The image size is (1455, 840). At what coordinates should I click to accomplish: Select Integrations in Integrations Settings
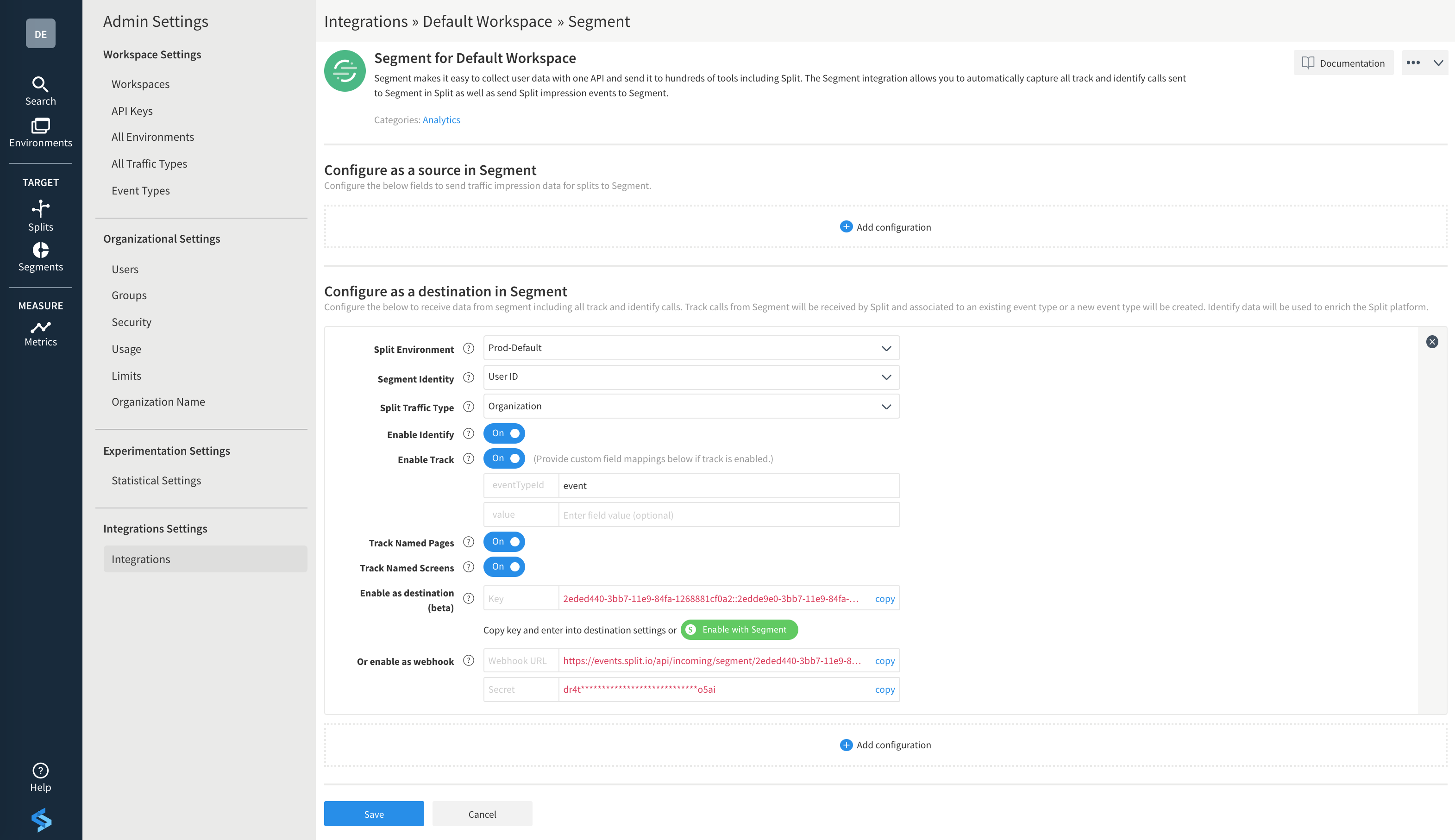point(205,559)
